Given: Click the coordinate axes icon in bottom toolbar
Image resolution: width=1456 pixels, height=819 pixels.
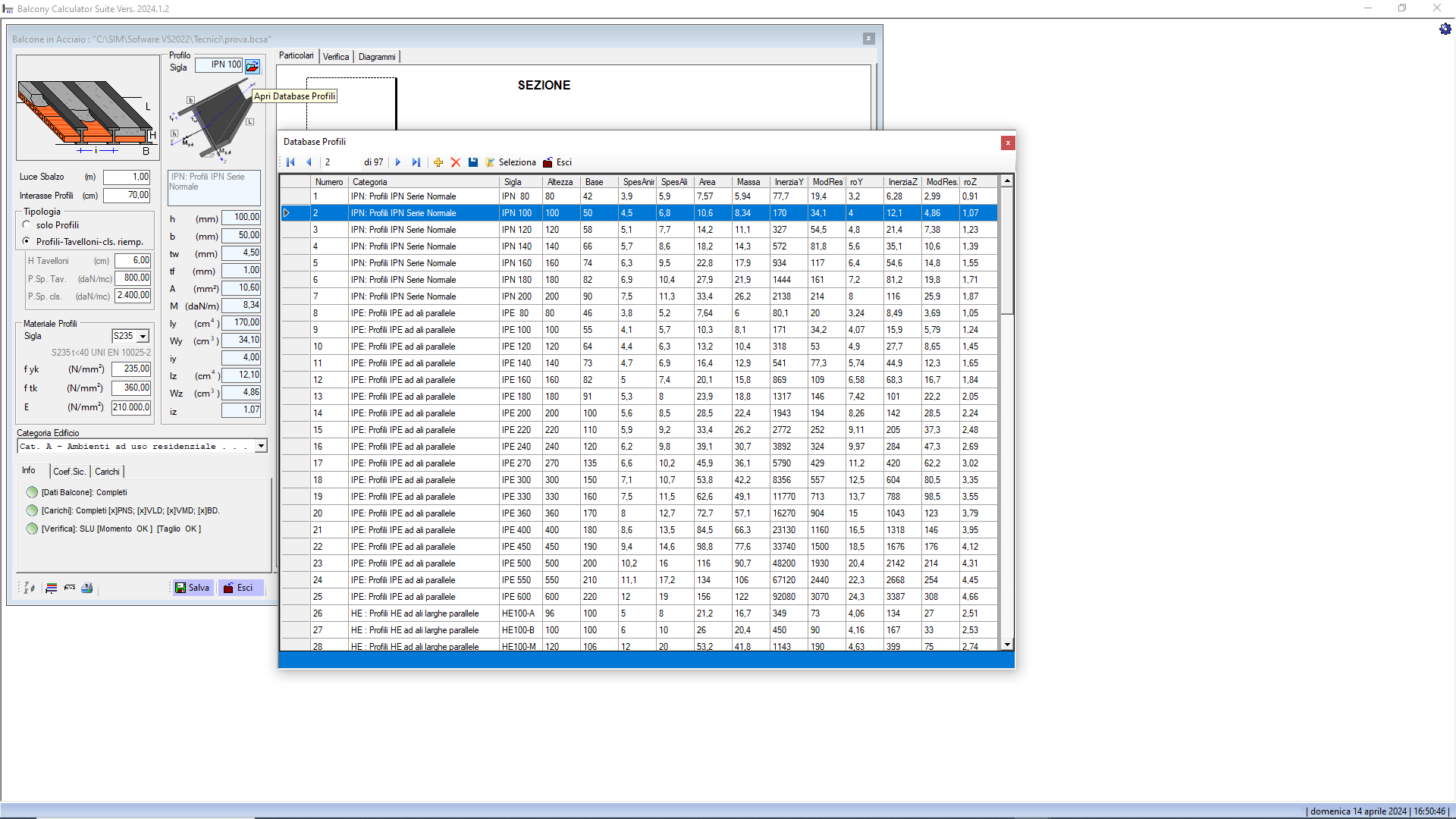Looking at the screenshot, I should click(30, 588).
